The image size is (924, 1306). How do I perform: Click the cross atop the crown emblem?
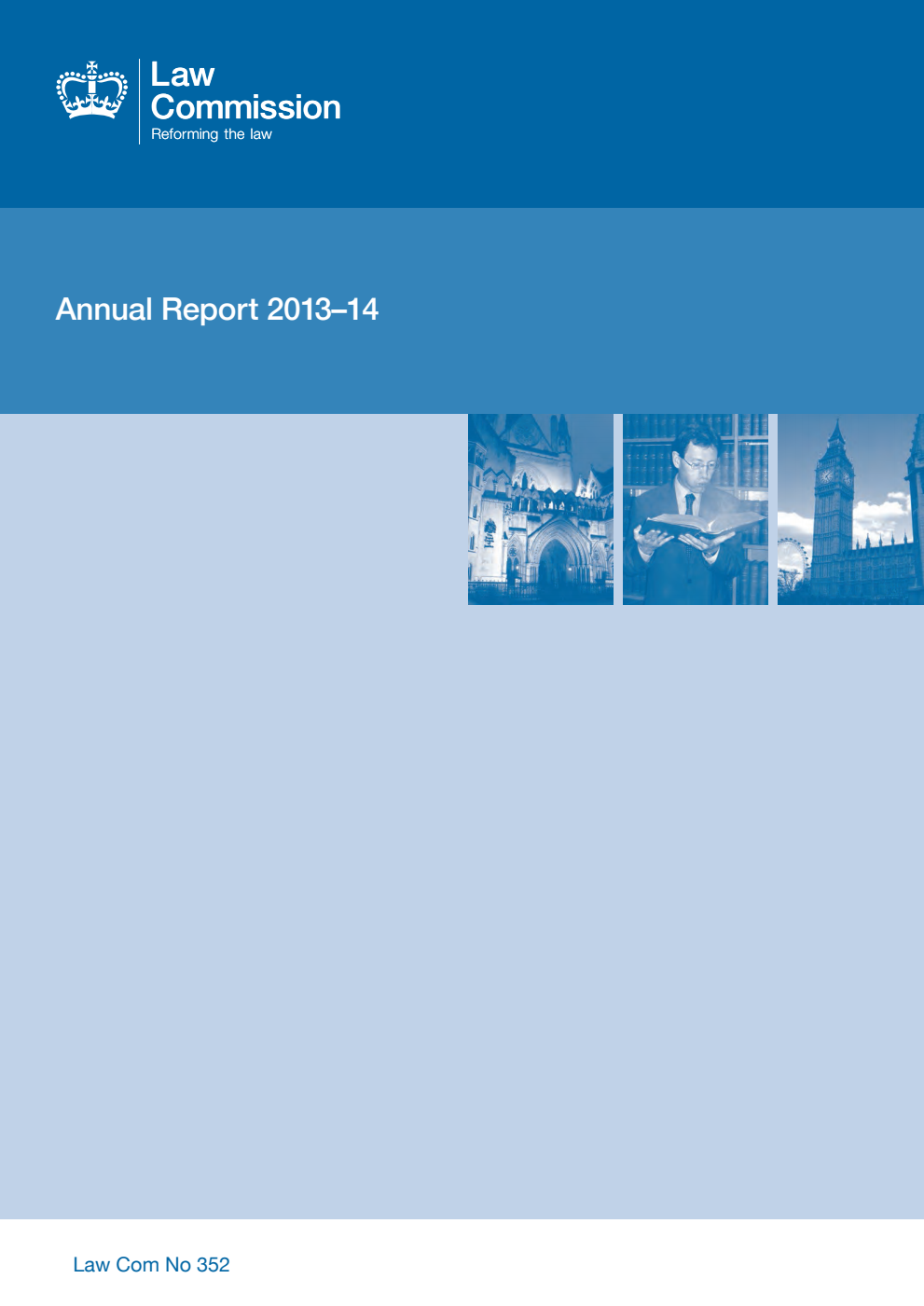tap(91, 65)
